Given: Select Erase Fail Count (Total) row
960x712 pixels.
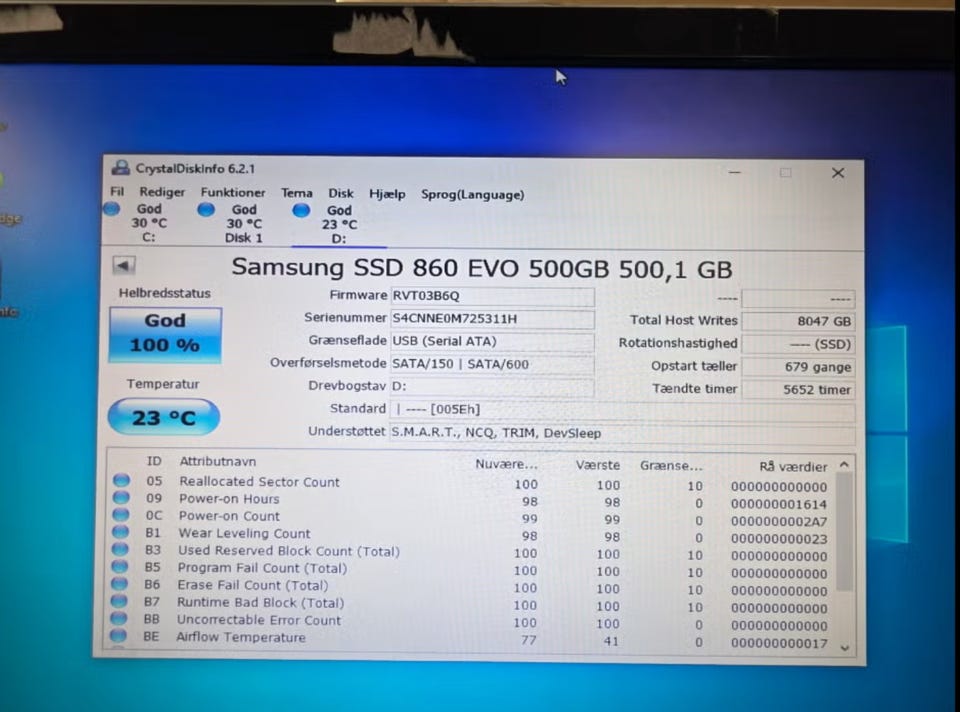Looking at the screenshot, I should point(471,587).
